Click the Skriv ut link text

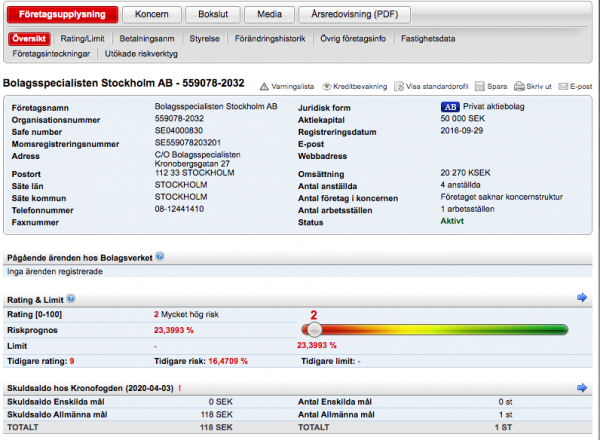pos(539,86)
